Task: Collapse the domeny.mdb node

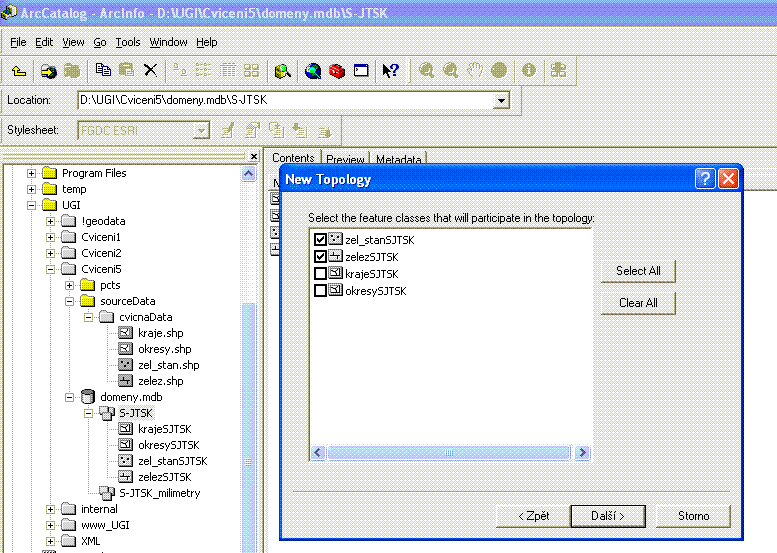Action: (69, 397)
